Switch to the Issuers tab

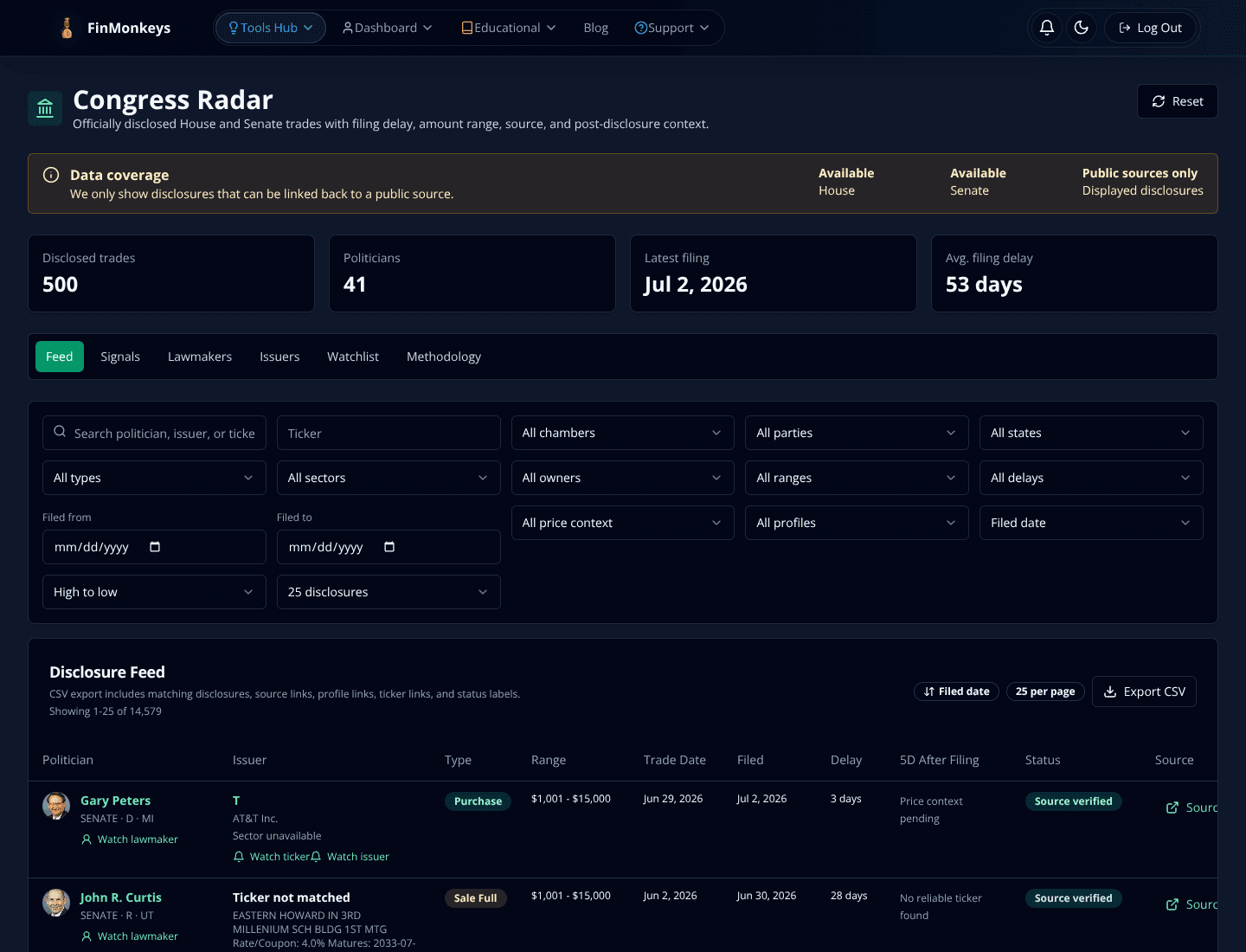(279, 357)
